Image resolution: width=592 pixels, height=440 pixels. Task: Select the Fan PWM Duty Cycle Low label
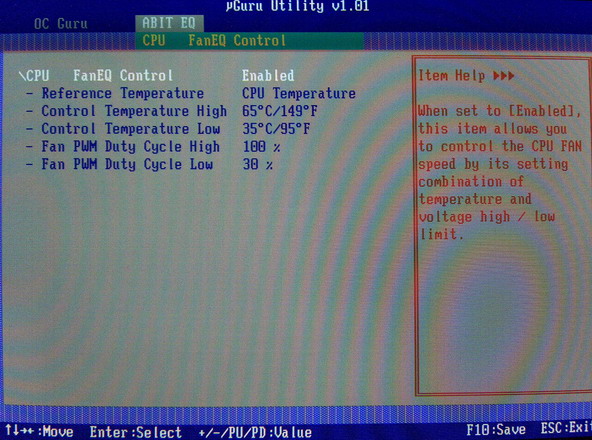(127, 164)
